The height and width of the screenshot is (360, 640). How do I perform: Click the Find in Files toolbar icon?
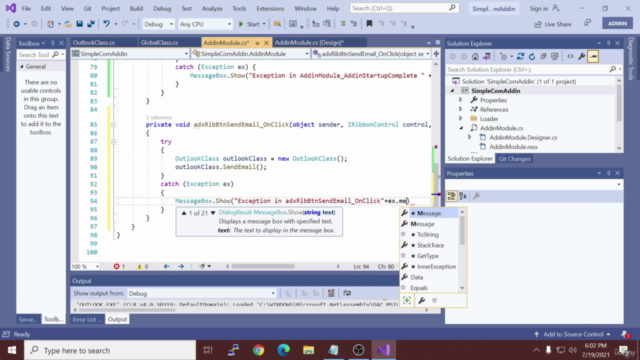coord(277,24)
